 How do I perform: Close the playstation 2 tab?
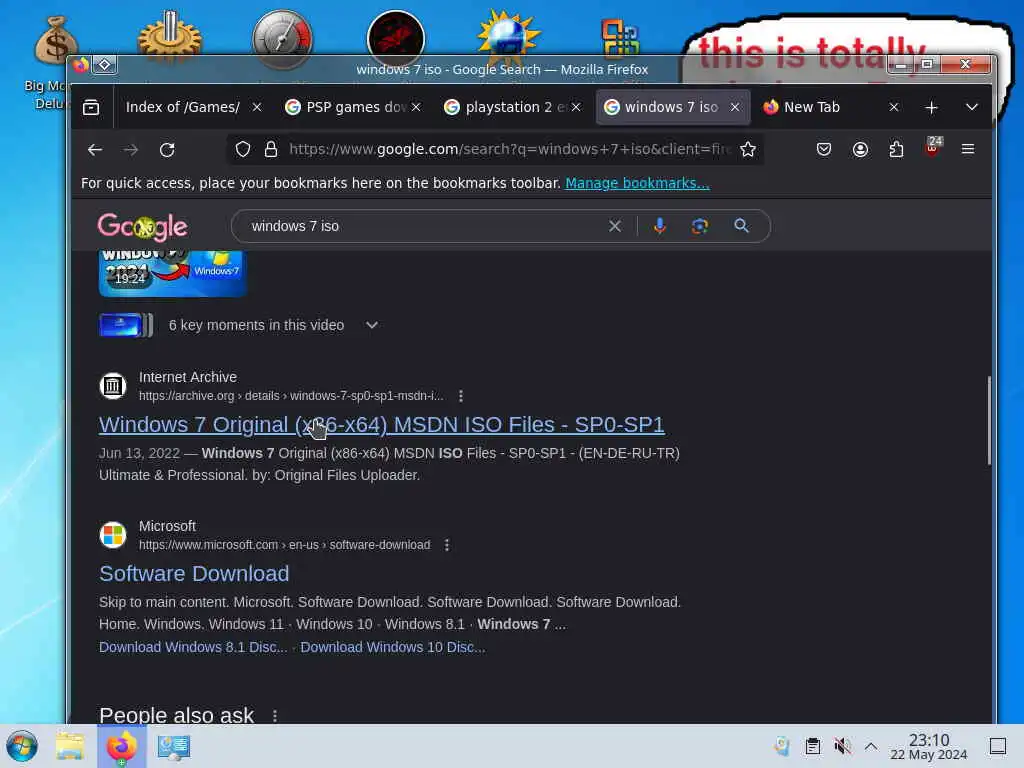[x=575, y=107]
